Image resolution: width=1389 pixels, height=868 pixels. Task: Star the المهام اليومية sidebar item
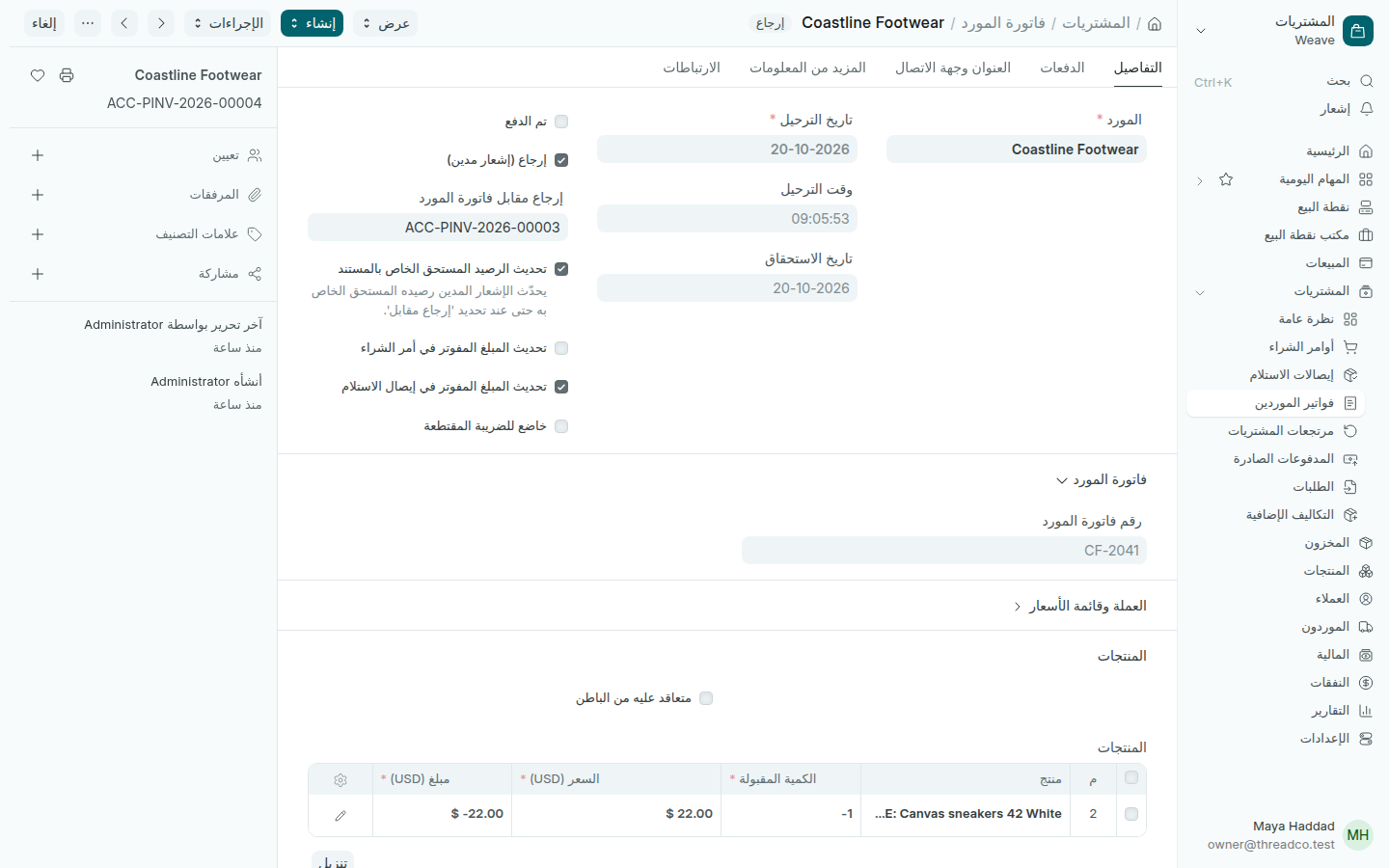click(x=1226, y=179)
